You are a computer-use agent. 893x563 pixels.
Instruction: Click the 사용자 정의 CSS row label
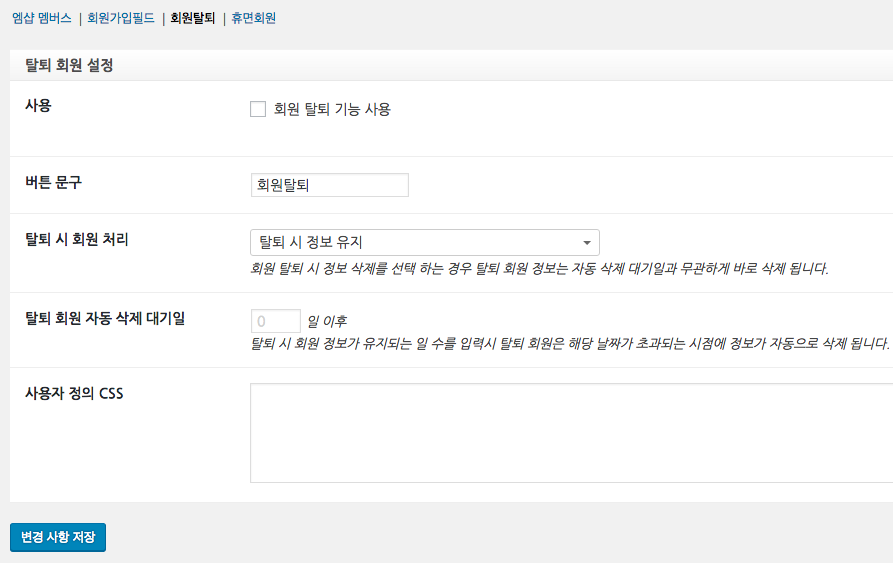tap(74, 393)
